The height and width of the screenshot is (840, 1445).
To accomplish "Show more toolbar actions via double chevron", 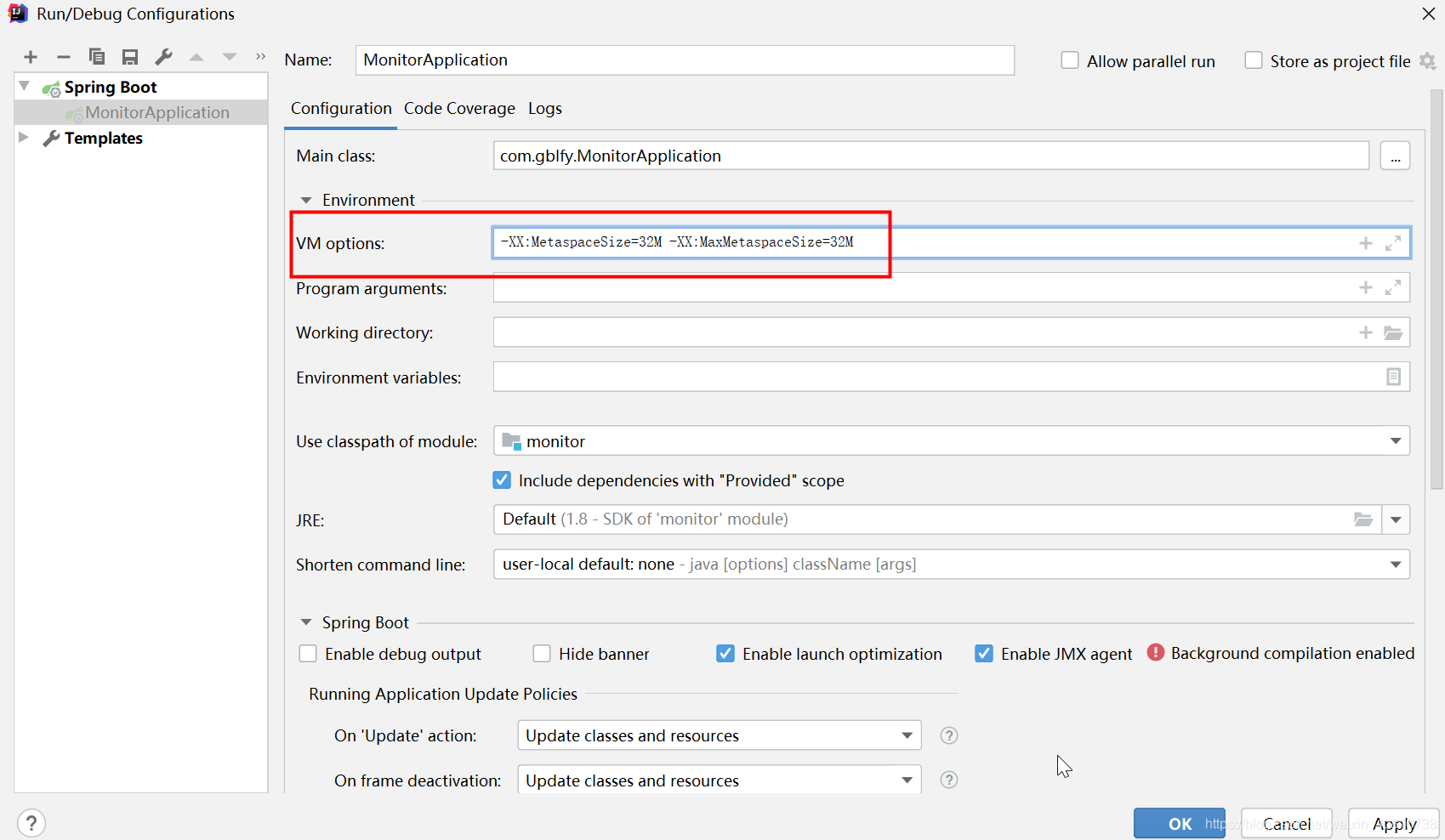I will [260, 57].
